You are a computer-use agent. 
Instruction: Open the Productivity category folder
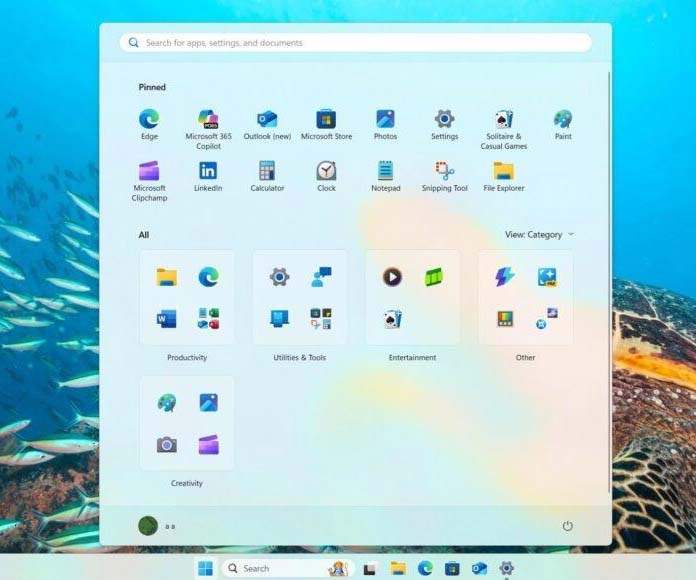(187, 298)
